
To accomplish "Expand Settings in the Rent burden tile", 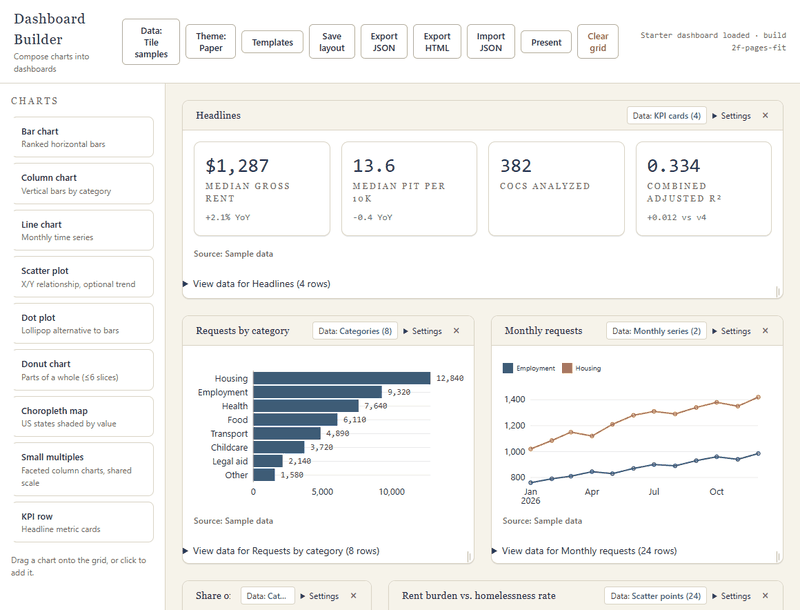I will point(732,596).
